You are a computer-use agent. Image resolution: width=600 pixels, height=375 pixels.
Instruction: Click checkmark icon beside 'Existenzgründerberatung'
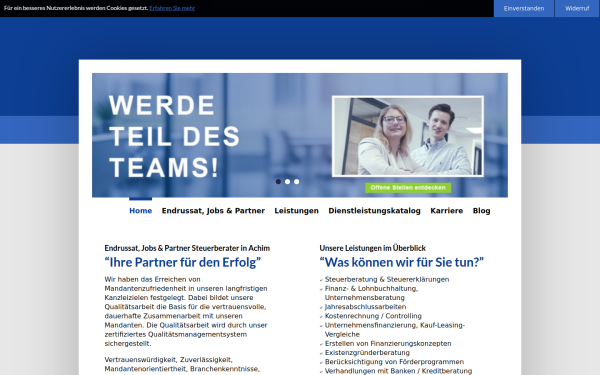tap(321, 354)
